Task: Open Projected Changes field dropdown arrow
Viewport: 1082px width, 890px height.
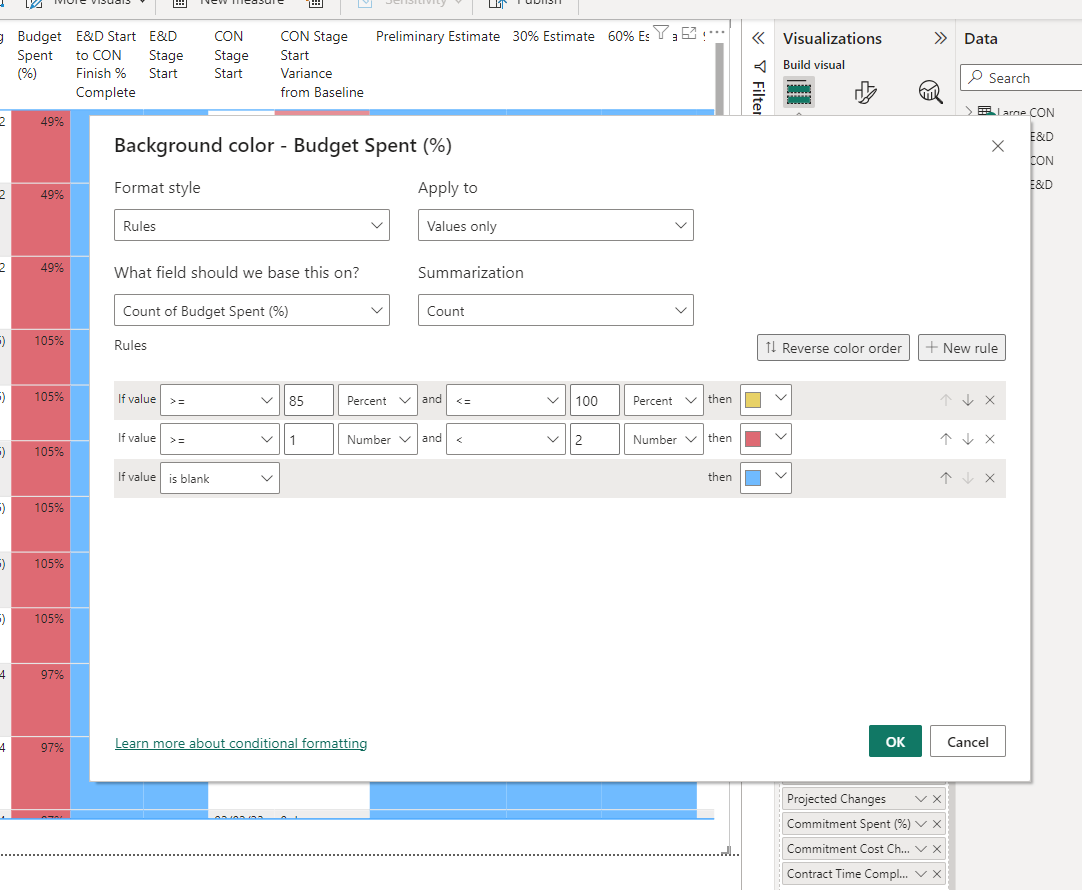Action: (921, 798)
